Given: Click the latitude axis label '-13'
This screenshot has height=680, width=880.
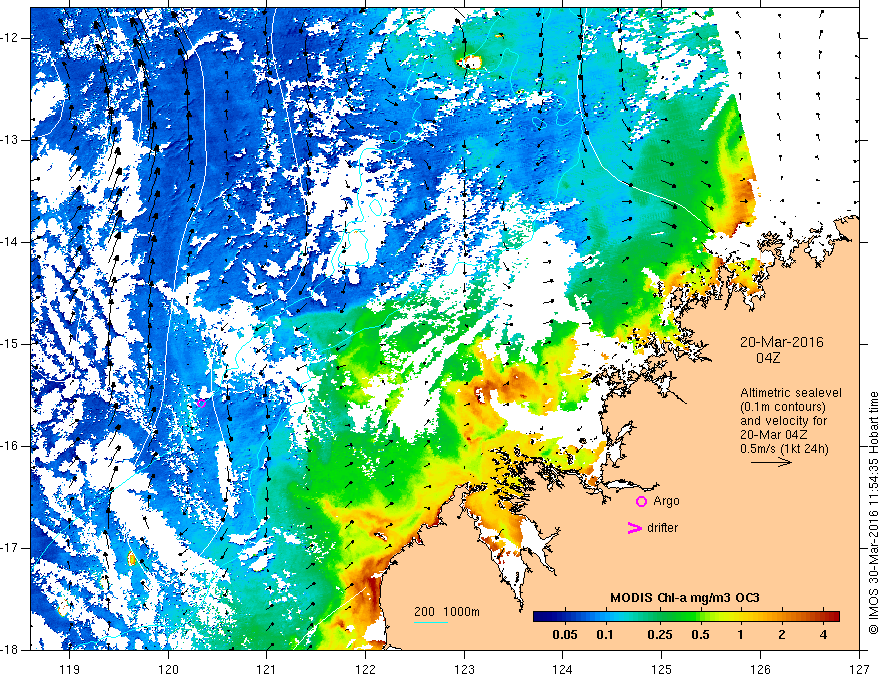Looking at the screenshot, I should tap(10, 140).
